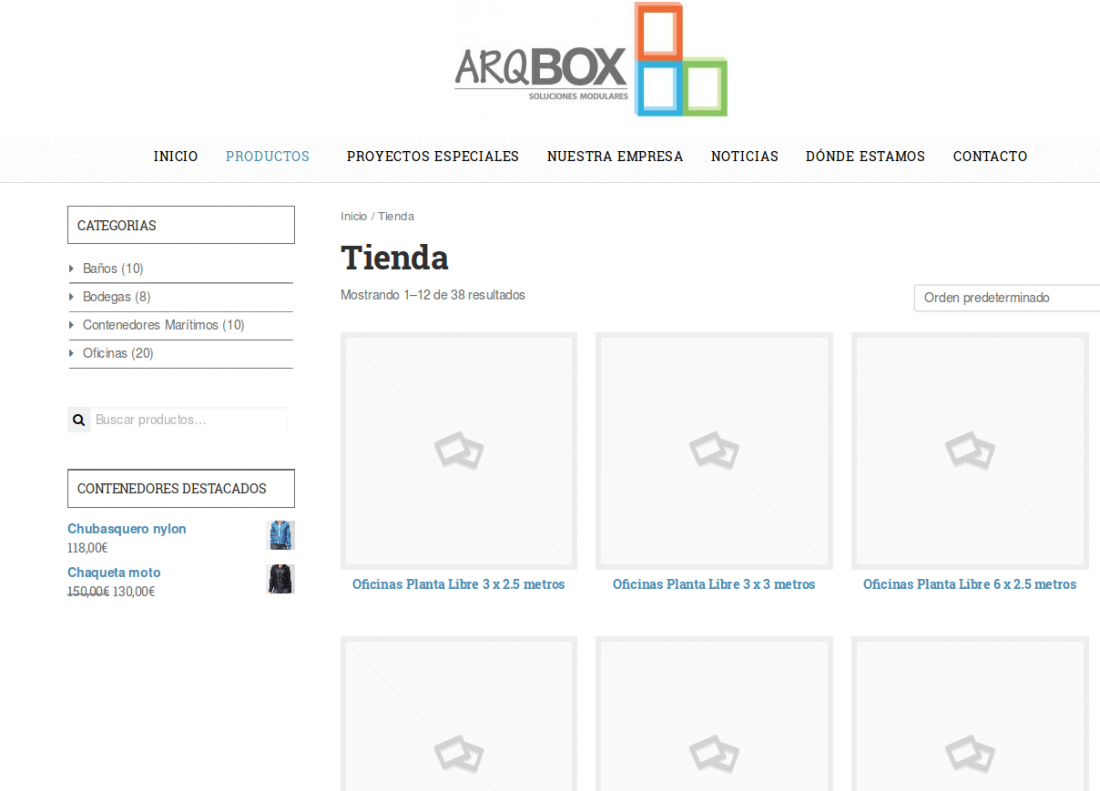Open NUESTRA EMPRESA menu item
The image size is (1100, 791).
[615, 156]
